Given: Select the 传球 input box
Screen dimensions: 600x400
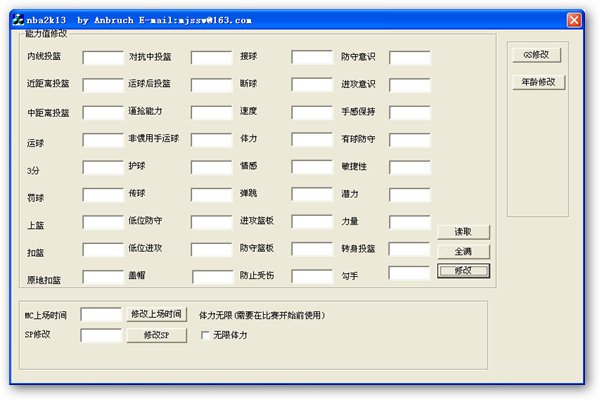Looking at the screenshot, I should (x=212, y=195).
